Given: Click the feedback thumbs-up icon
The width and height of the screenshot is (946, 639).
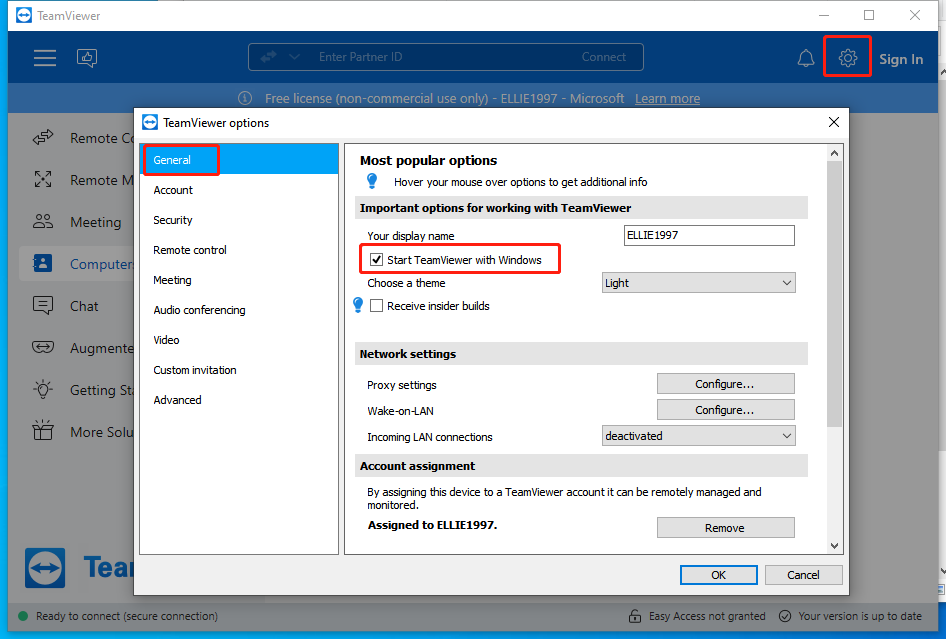Looking at the screenshot, I should [87, 58].
